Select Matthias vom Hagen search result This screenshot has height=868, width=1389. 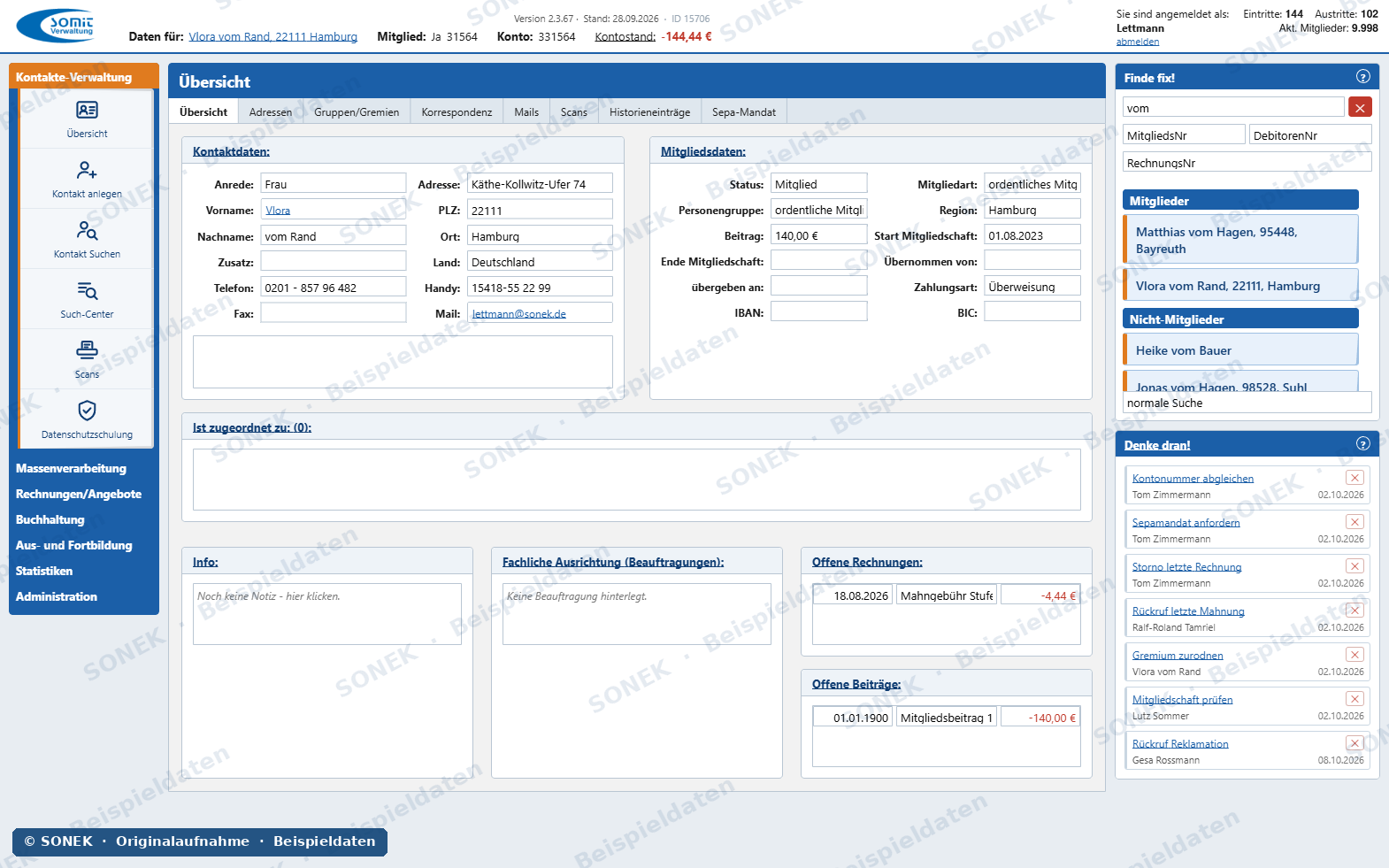tap(1240, 240)
